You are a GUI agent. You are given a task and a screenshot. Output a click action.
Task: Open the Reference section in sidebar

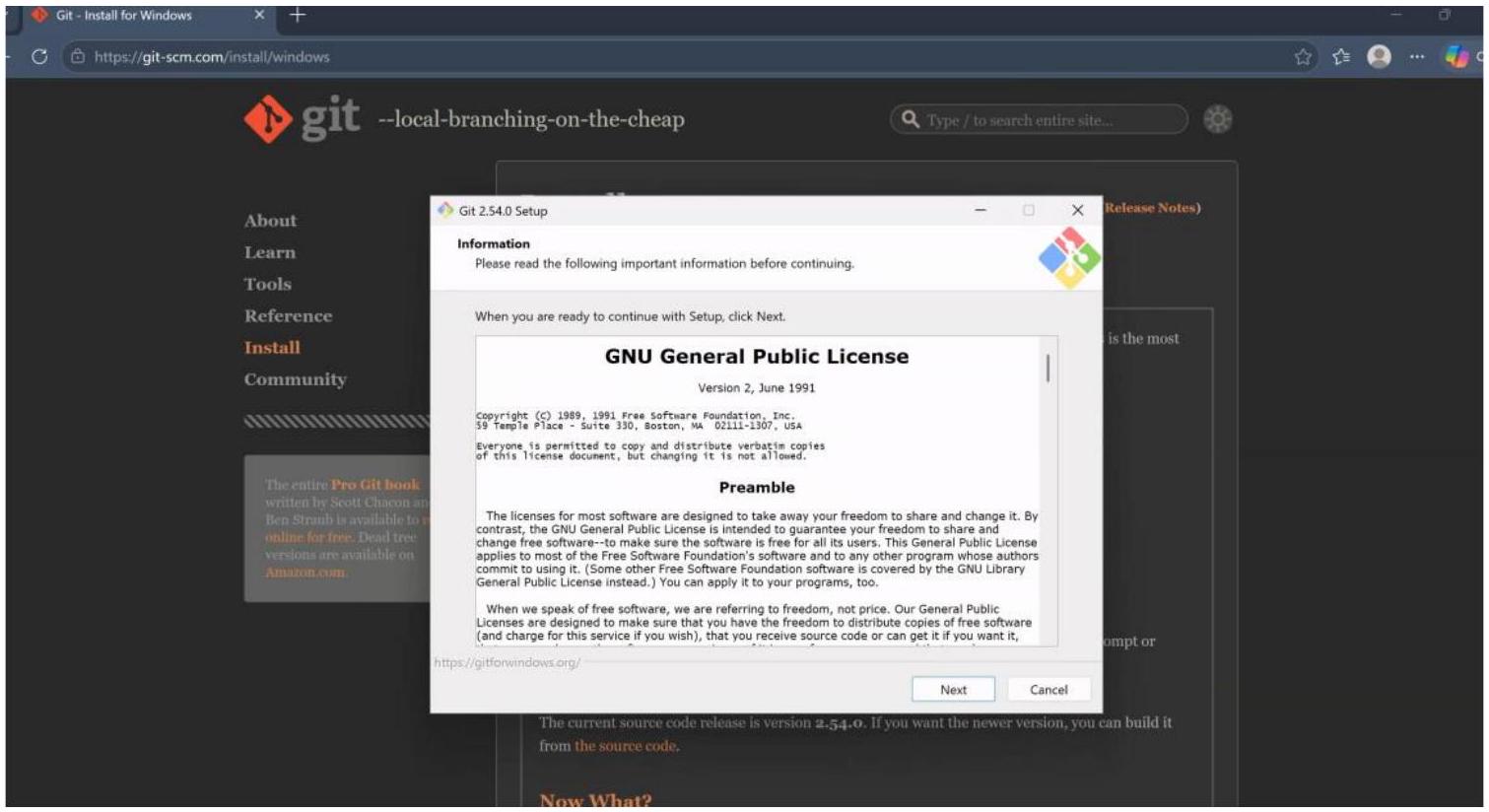(288, 315)
